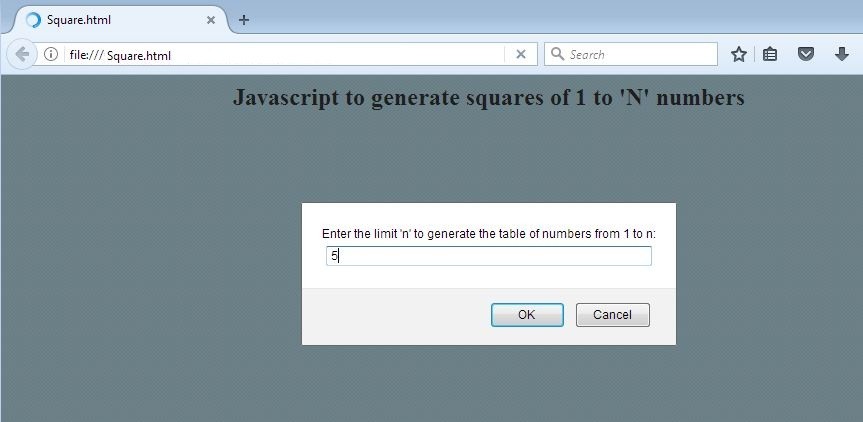Click the magnifier icon in search box
Viewport: 863px width, 422px height.
click(557, 54)
